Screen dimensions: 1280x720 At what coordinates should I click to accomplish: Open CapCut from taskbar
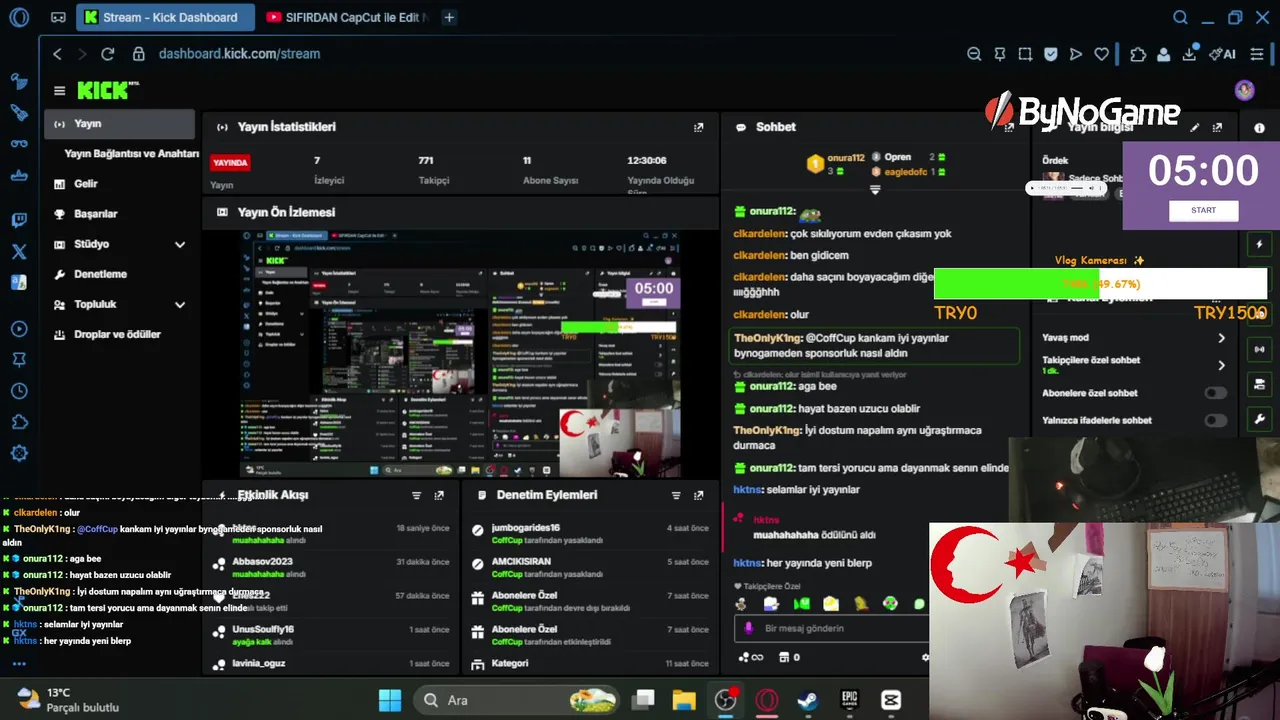(891, 700)
